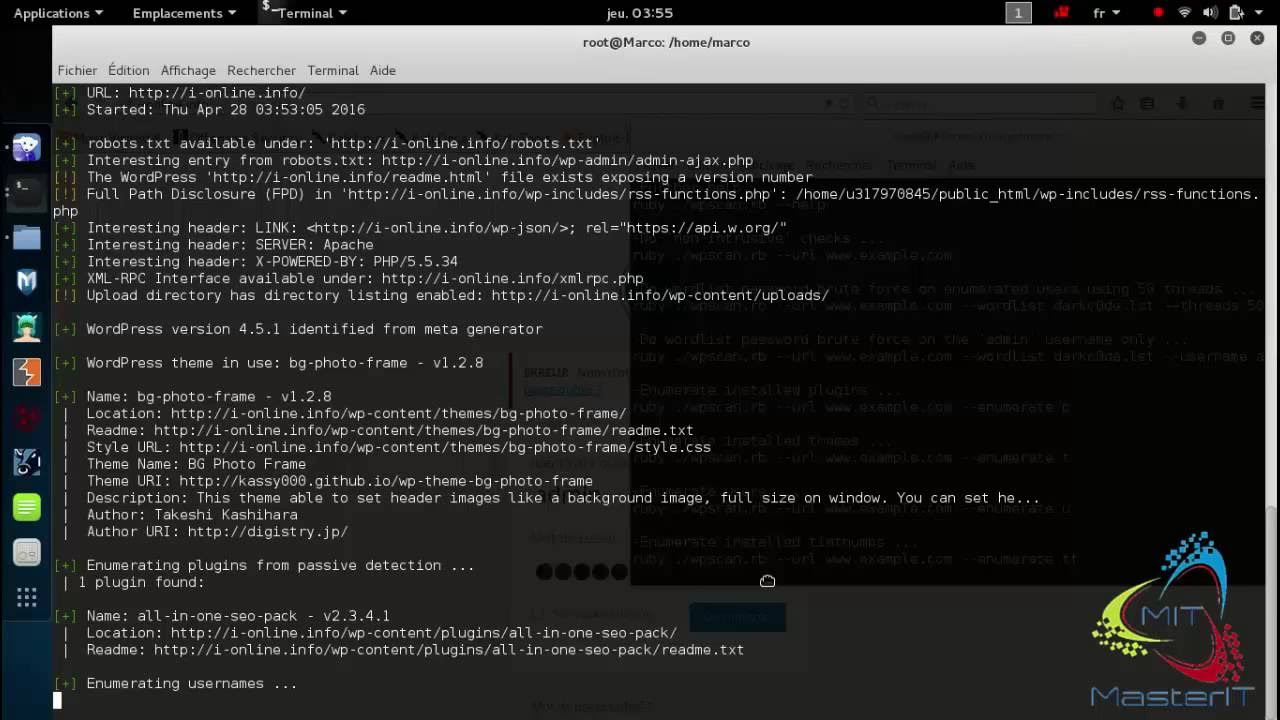Image resolution: width=1280 pixels, height=720 pixels.
Task: Click the theme Location URL line
Action: [x=345, y=414]
